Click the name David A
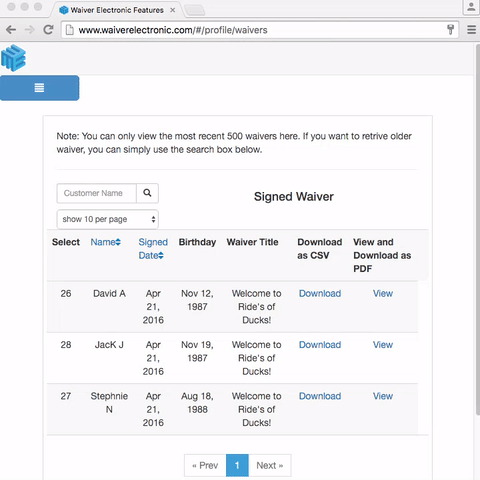 pyautogui.click(x=109, y=293)
